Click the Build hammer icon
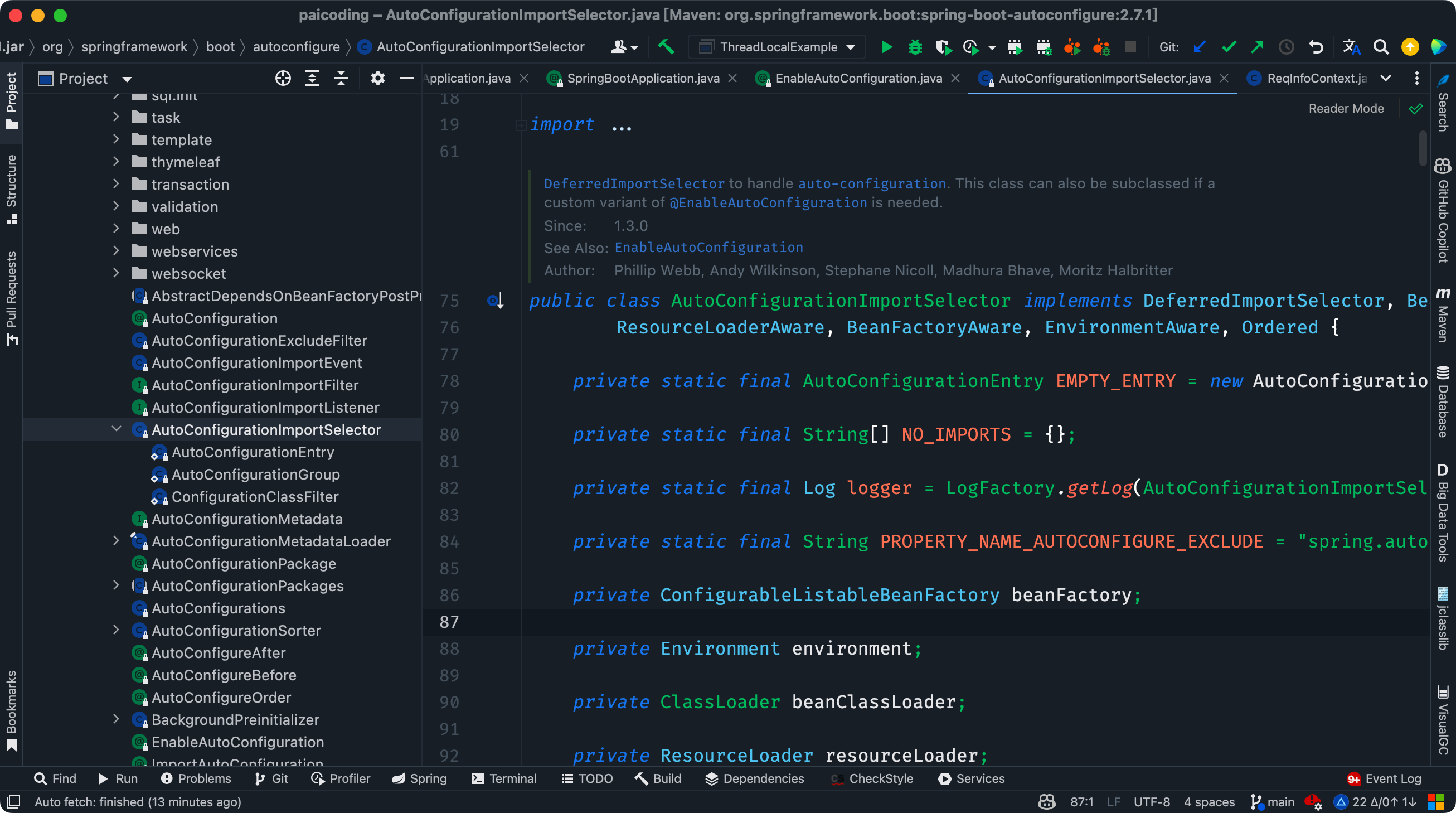 (x=666, y=47)
